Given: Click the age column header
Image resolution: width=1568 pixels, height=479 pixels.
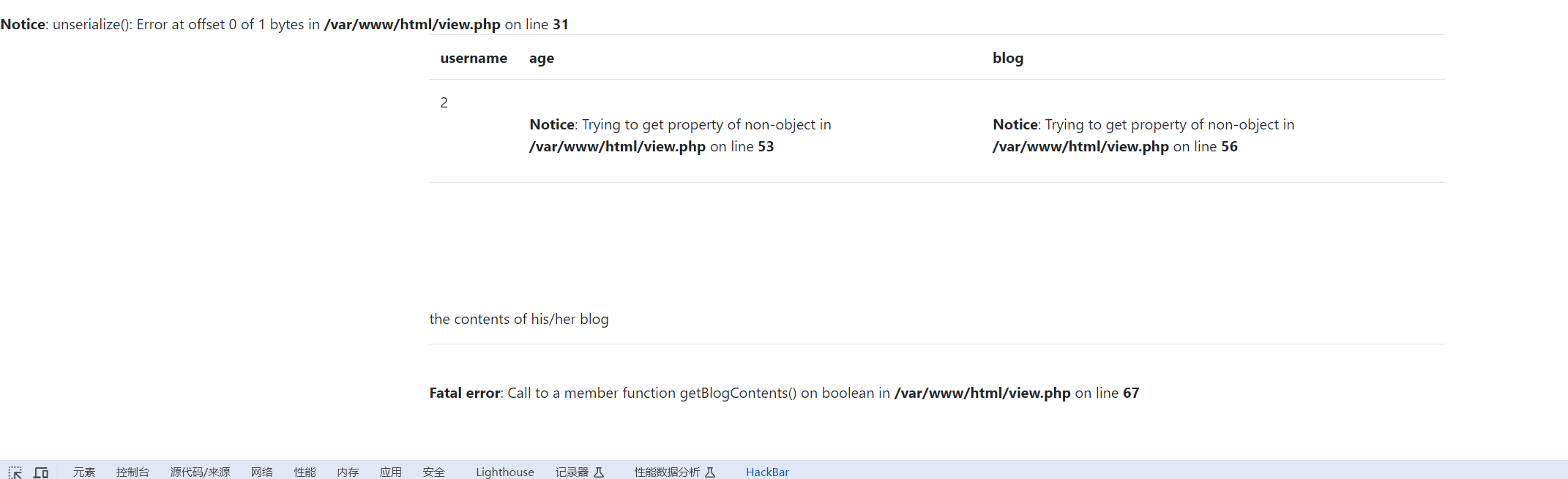Looking at the screenshot, I should tap(542, 59).
